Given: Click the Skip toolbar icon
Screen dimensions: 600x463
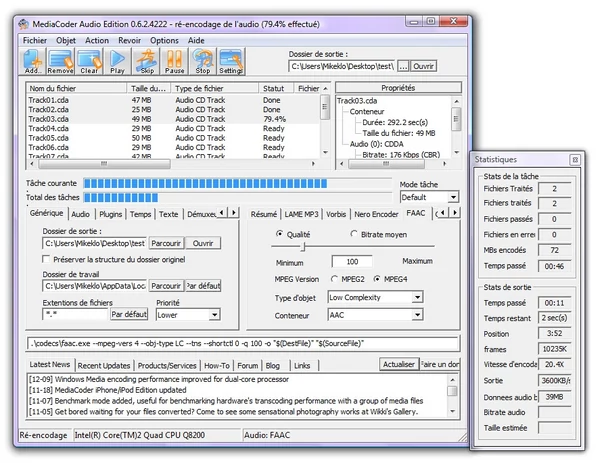Looking at the screenshot, I should click(x=147, y=61).
